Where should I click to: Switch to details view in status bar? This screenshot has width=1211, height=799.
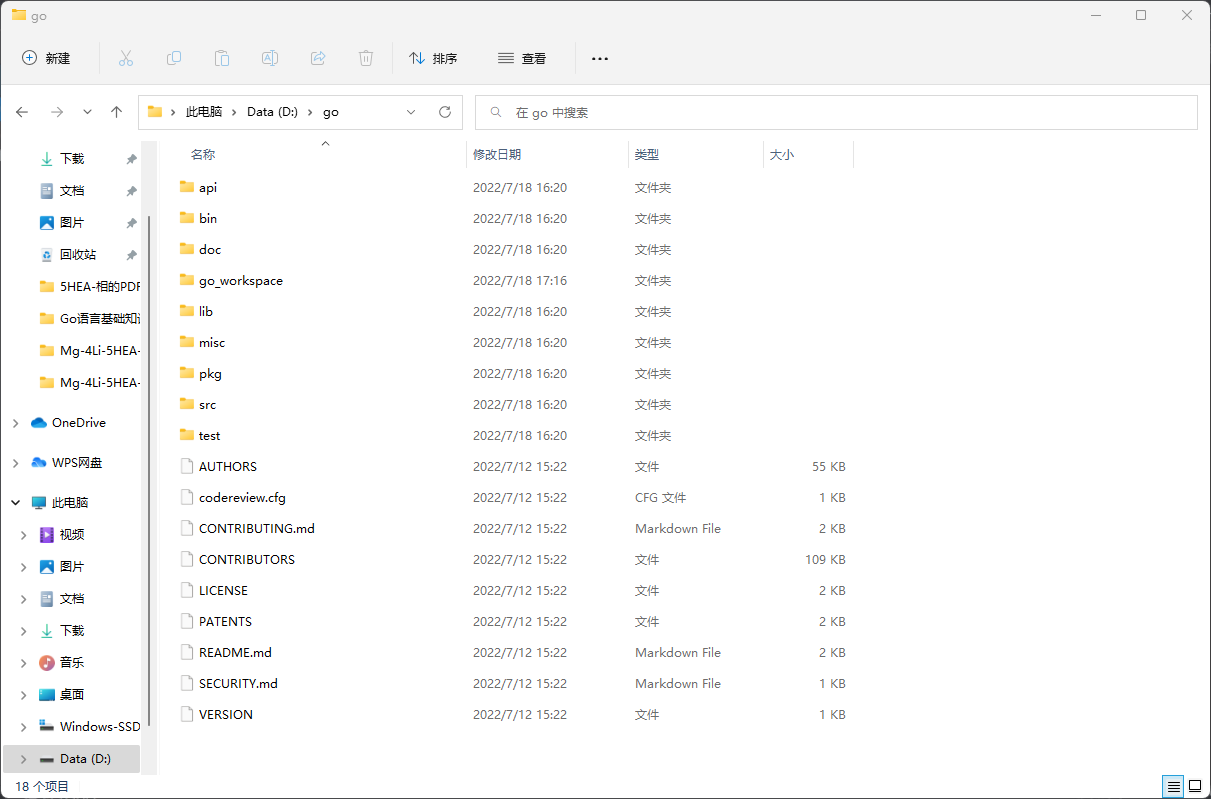1174,786
